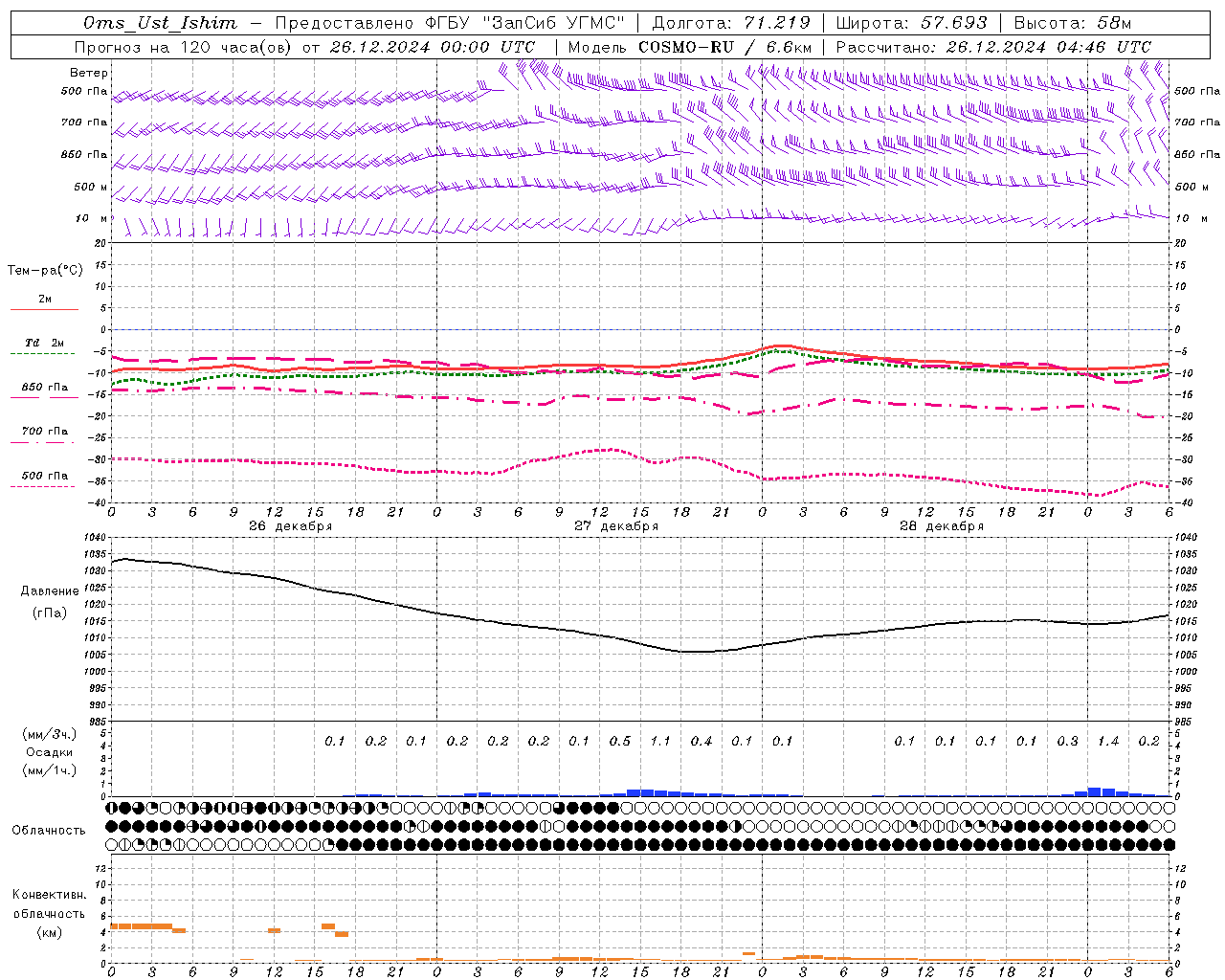This screenshot has width=1225, height=980.
Task: Select the model label COSMO-RU / 6.6км
Action: tap(725, 47)
